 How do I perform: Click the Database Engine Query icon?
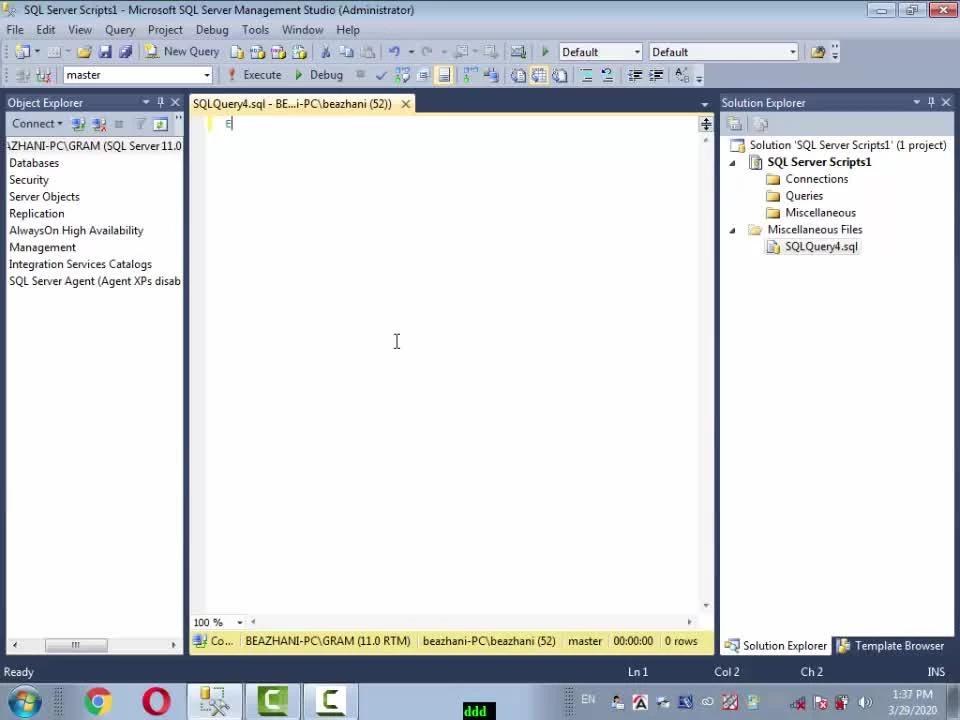237,52
